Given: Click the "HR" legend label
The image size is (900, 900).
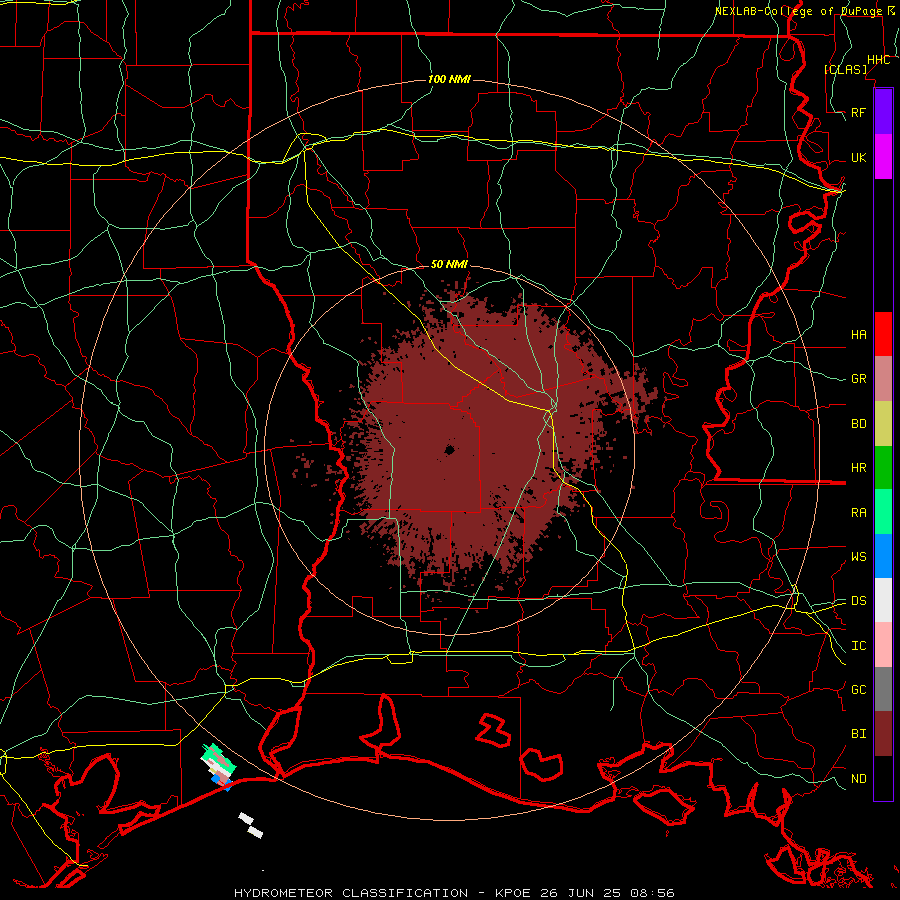Looking at the screenshot, I should pos(858,468).
